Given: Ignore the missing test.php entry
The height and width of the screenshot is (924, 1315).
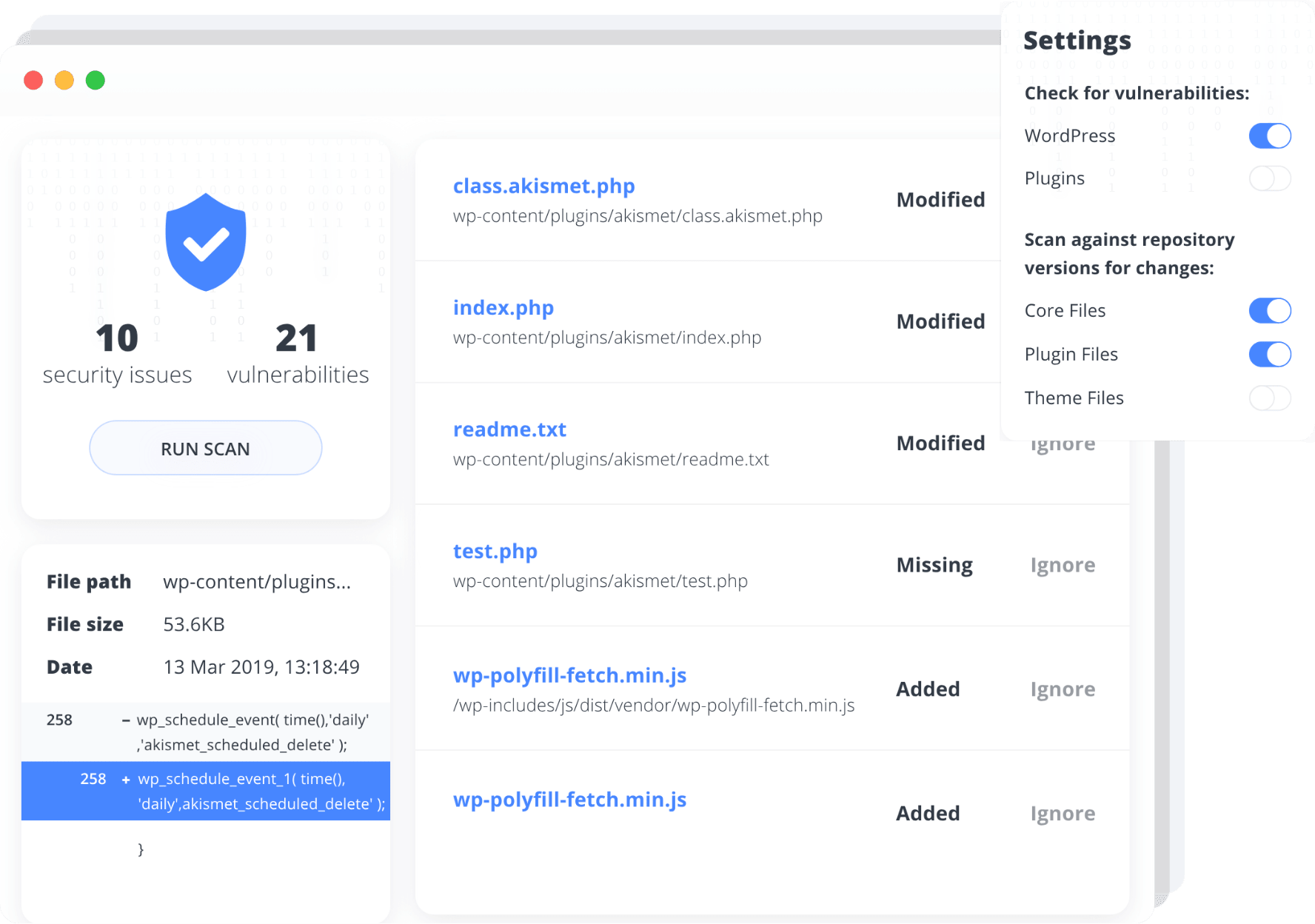Looking at the screenshot, I should (x=1063, y=566).
